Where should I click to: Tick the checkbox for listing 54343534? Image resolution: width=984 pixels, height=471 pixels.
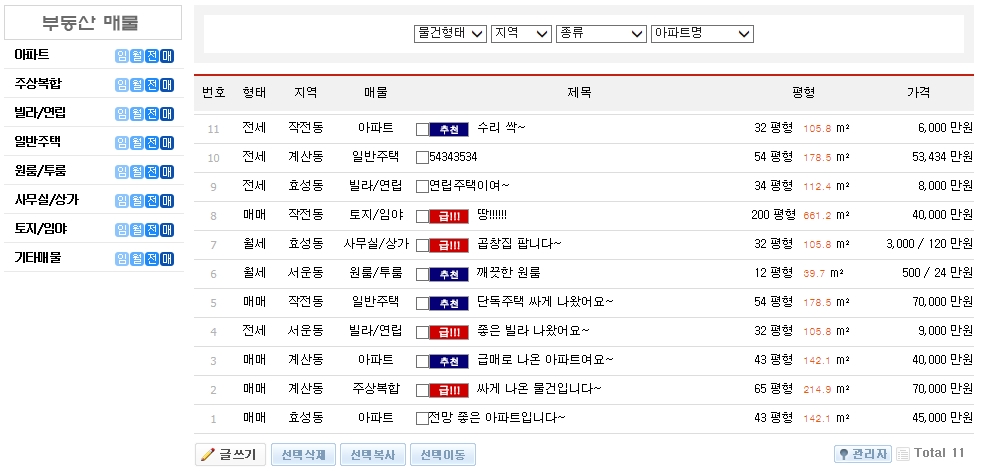422,158
